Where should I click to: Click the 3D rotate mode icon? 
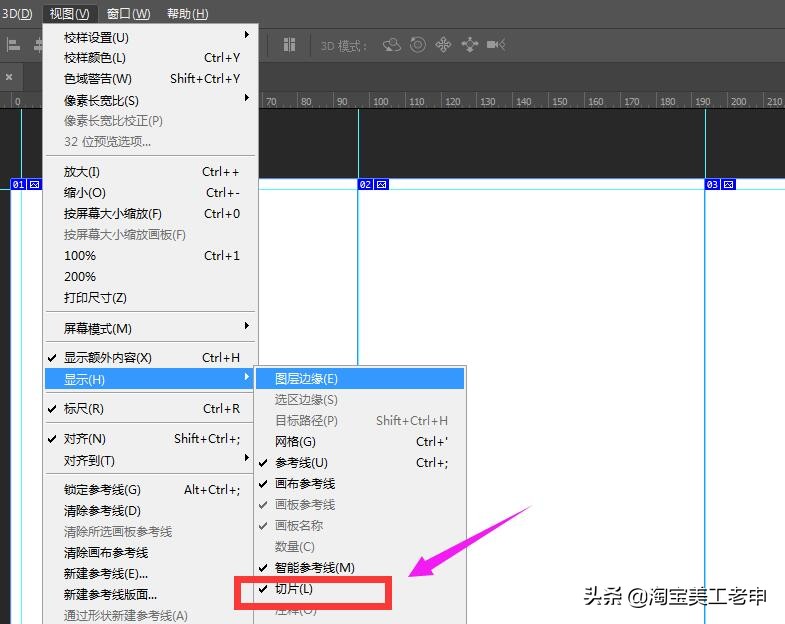click(x=392, y=45)
